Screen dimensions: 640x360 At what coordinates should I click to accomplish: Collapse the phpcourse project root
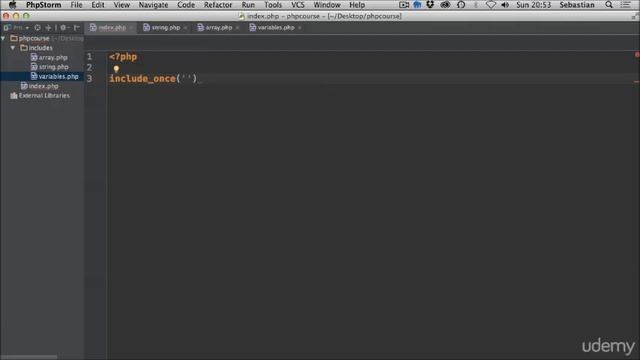[x=3, y=38]
